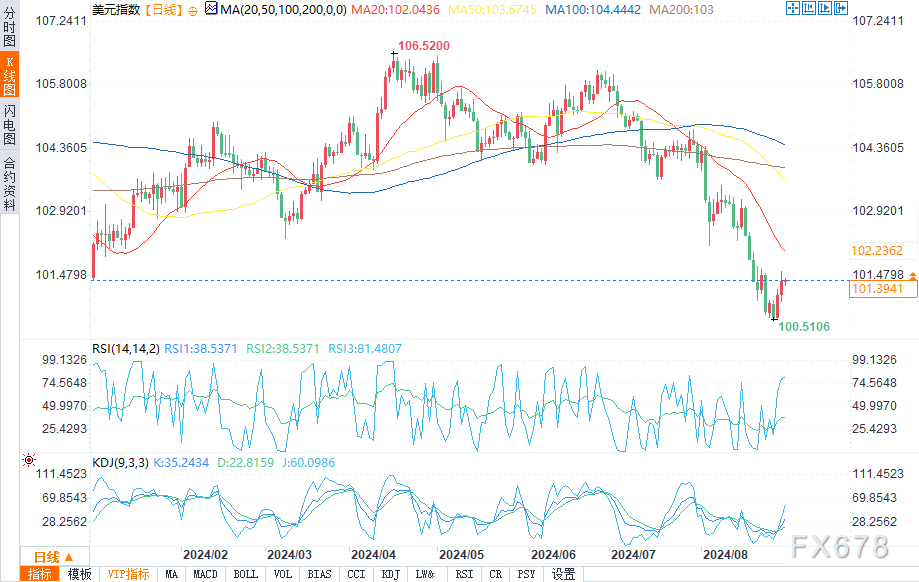Click the crosshair cursor icon at top right
The width and height of the screenshot is (919, 582).
[x=792, y=8]
